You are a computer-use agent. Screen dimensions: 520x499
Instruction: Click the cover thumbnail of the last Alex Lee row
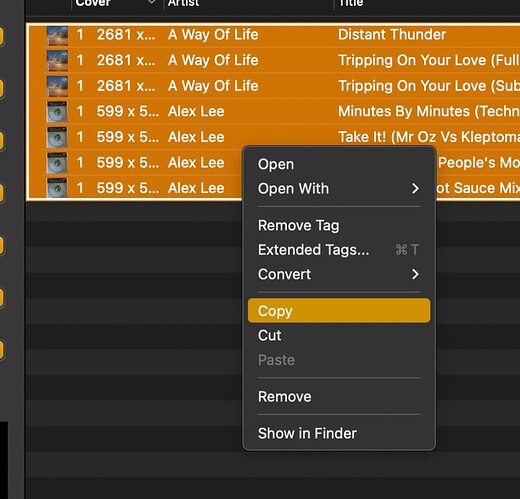tap(57, 188)
